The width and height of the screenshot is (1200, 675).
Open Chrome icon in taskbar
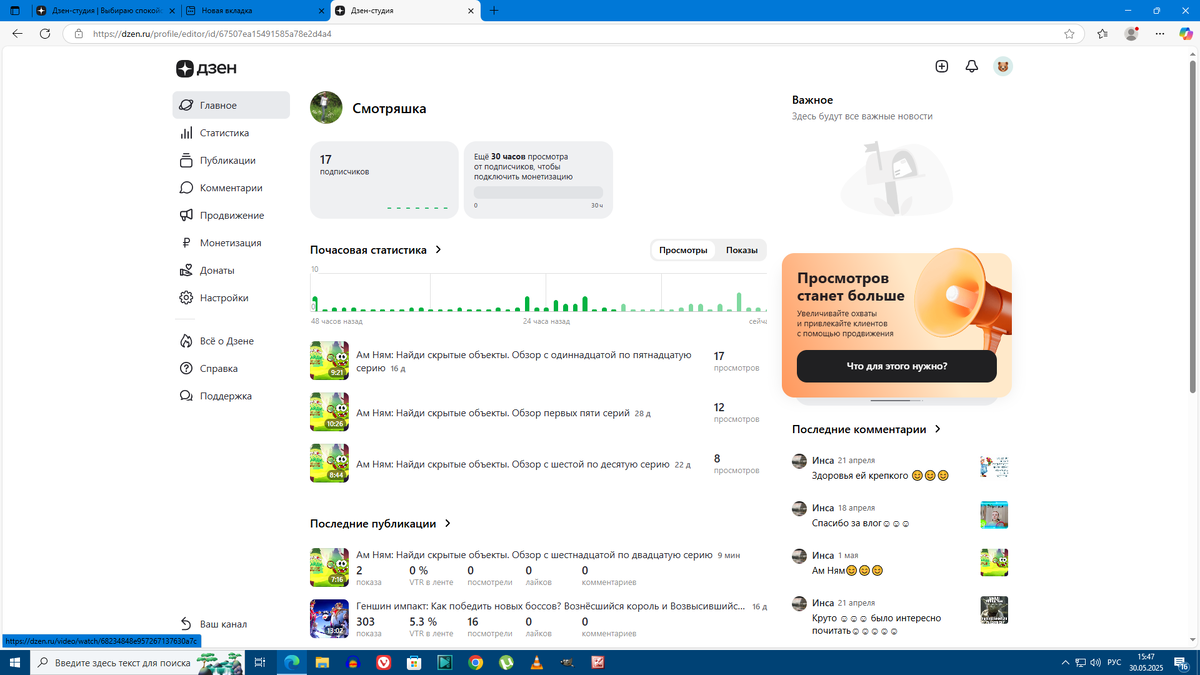tap(476, 662)
